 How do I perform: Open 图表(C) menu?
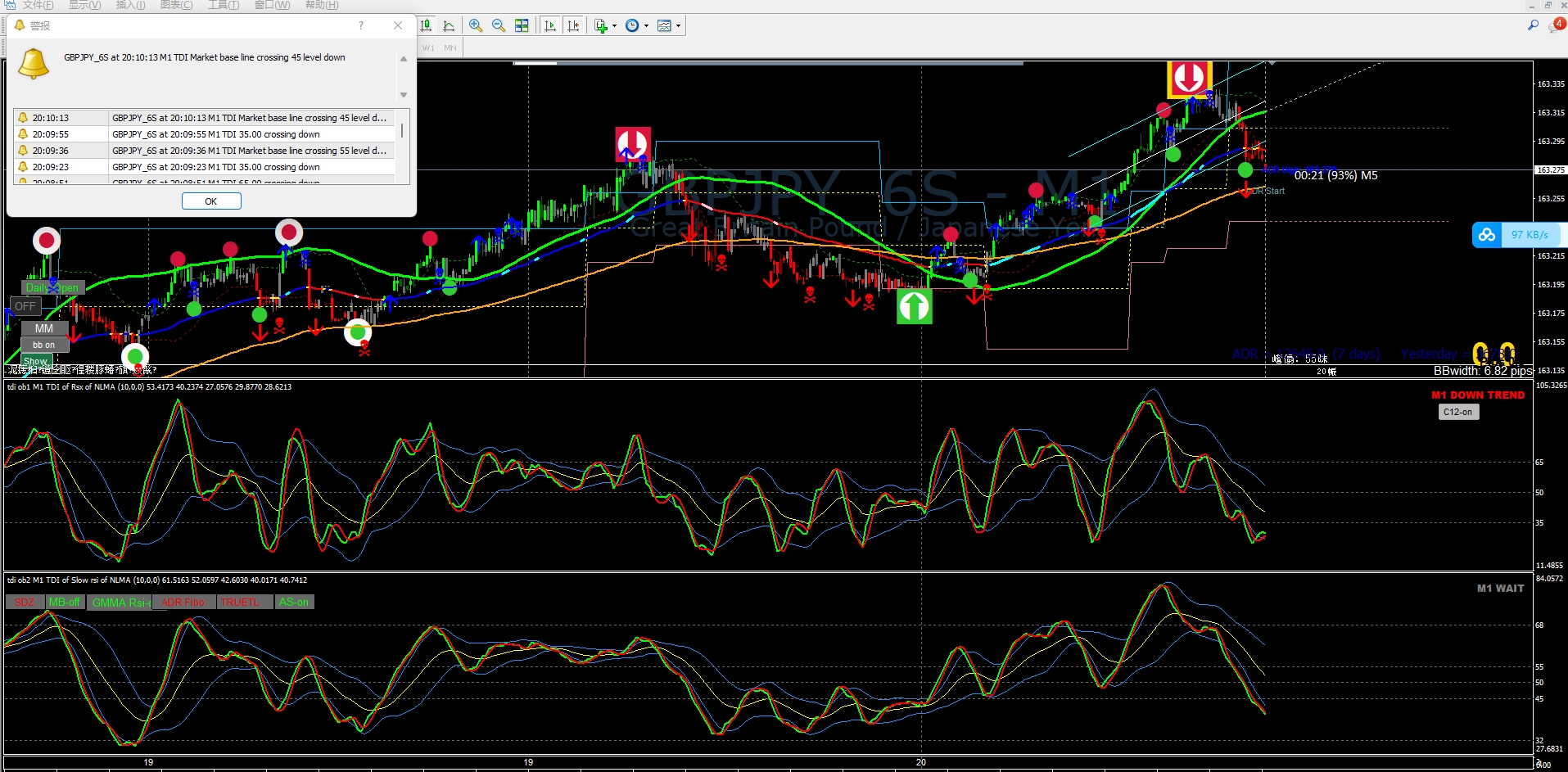click(177, 5)
